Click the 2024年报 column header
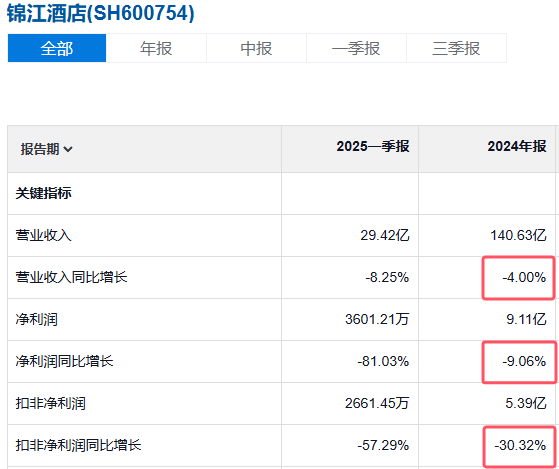 (x=517, y=146)
